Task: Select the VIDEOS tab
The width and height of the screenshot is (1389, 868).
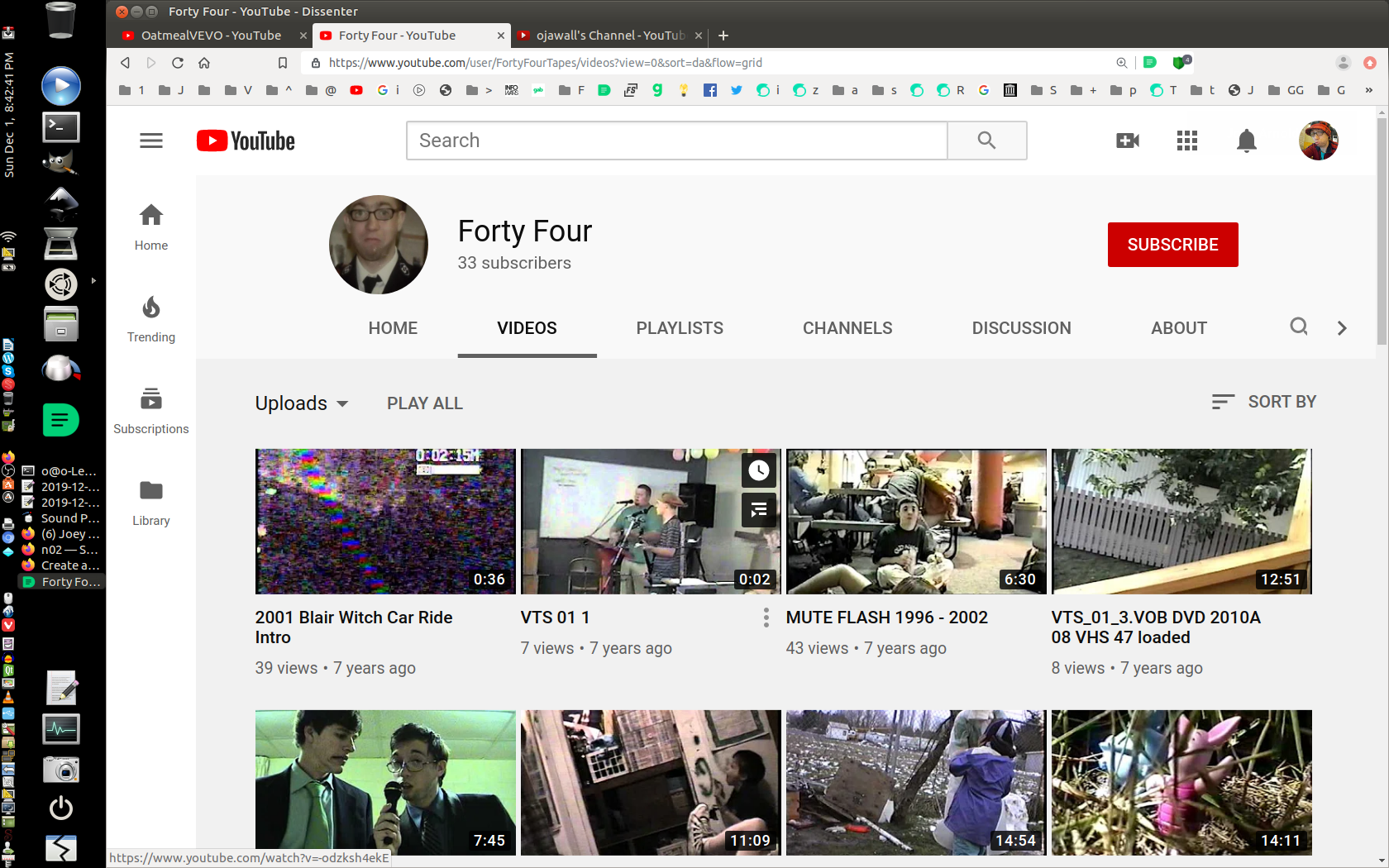Action: coord(527,328)
